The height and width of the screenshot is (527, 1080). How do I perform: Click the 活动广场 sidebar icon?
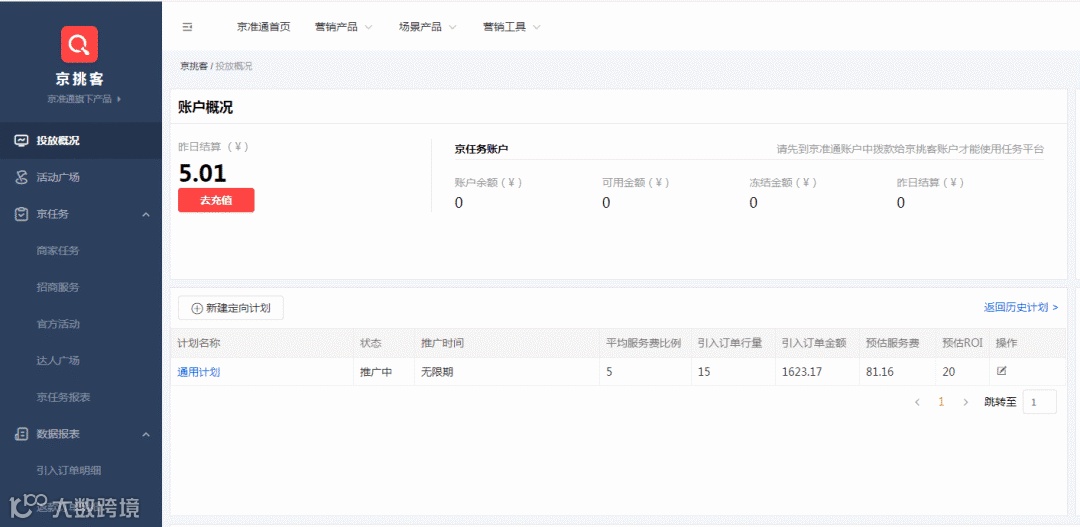pos(21,177)
